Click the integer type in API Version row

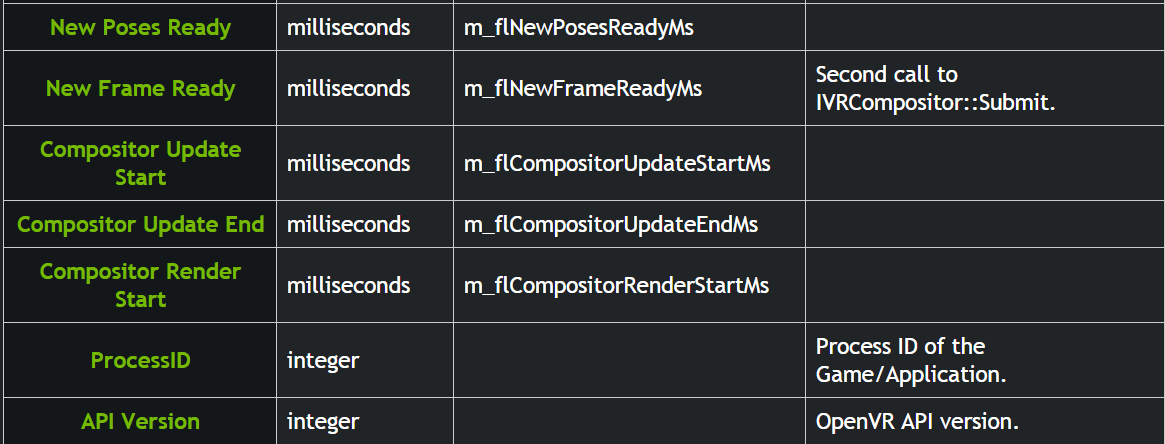[x=323, y=421]
